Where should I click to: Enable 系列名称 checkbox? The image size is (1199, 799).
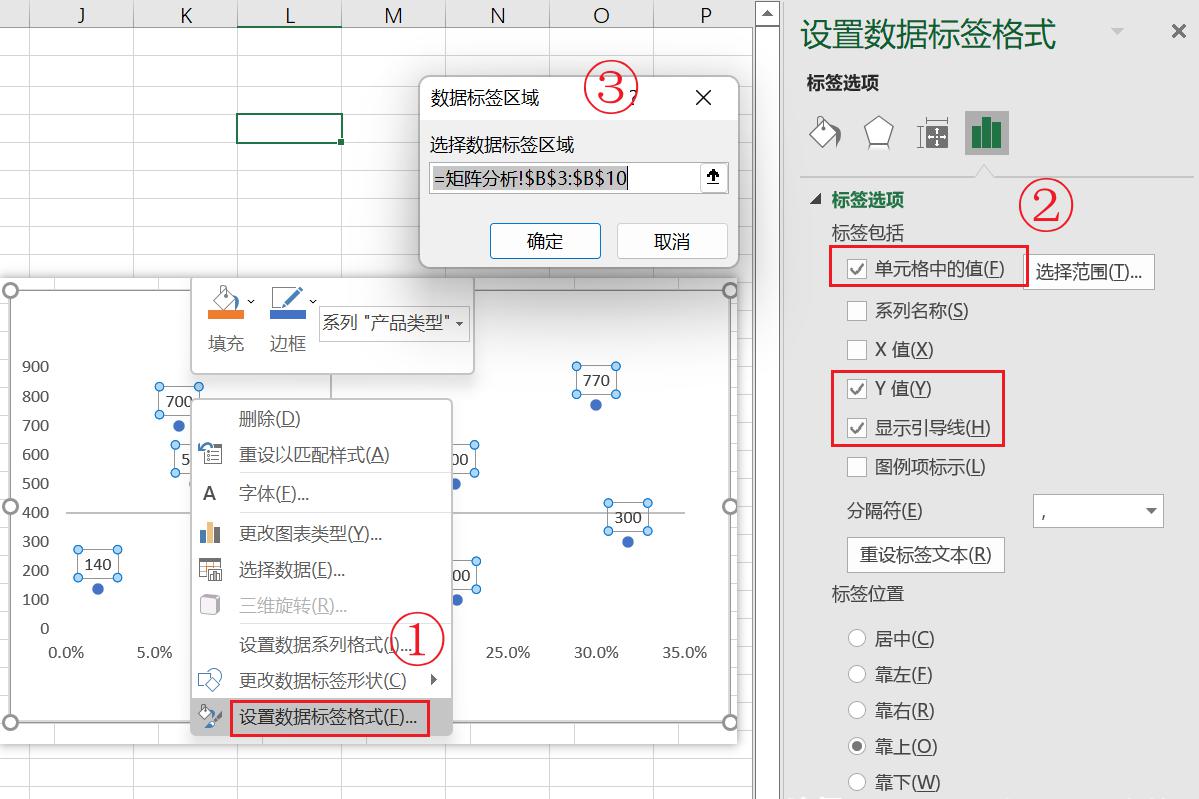click(x=856, y=310)
